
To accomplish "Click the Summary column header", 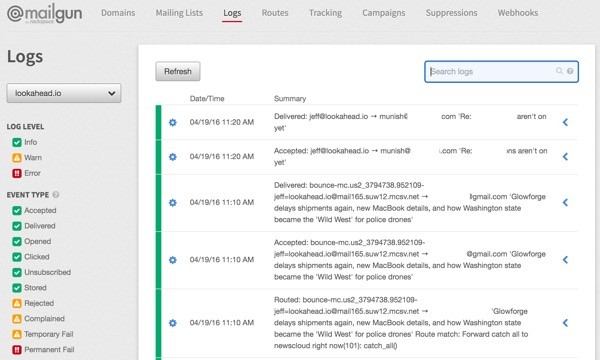I will [x=290, y=99].
